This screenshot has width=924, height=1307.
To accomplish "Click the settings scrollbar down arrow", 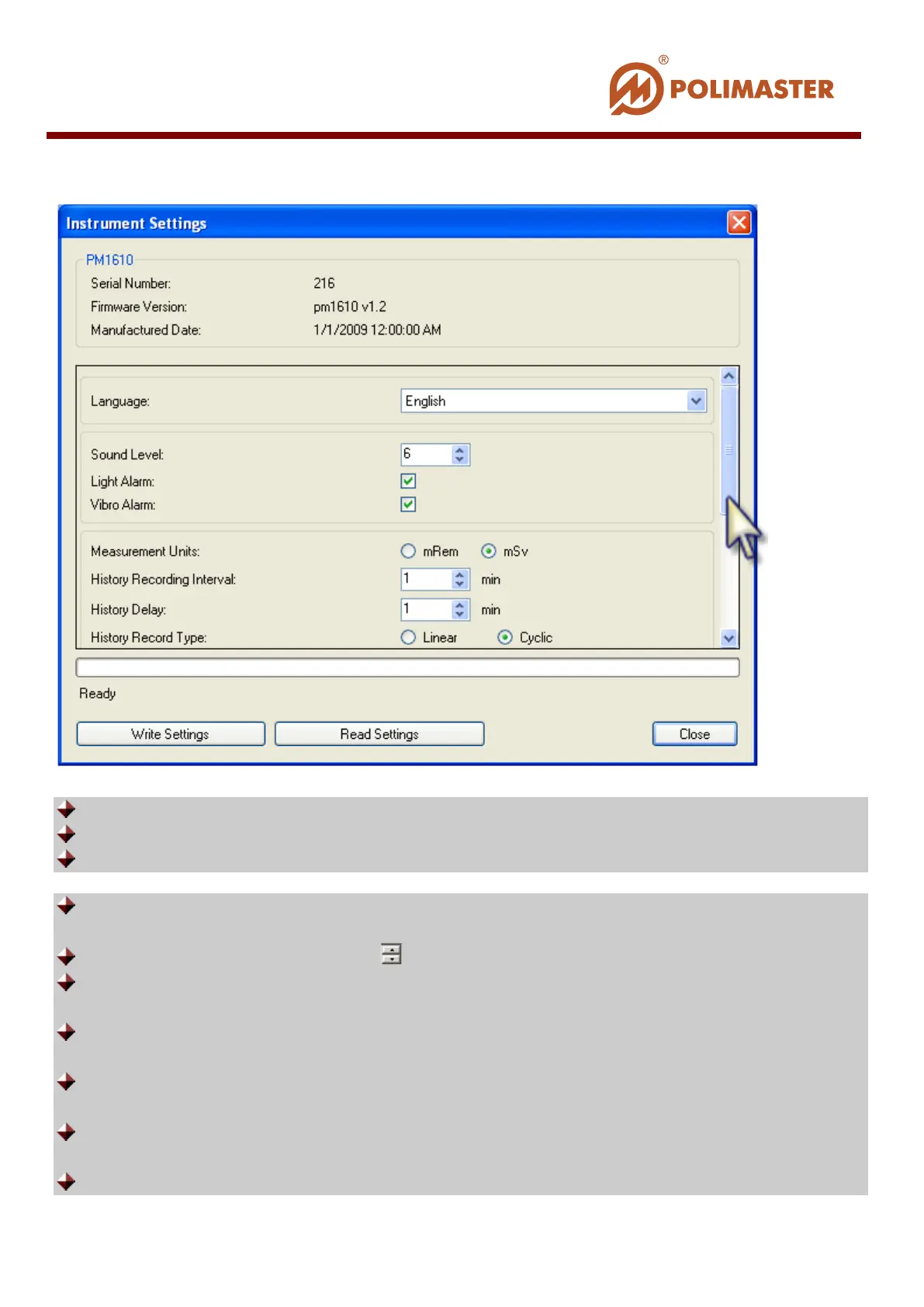I will point(728,638).
